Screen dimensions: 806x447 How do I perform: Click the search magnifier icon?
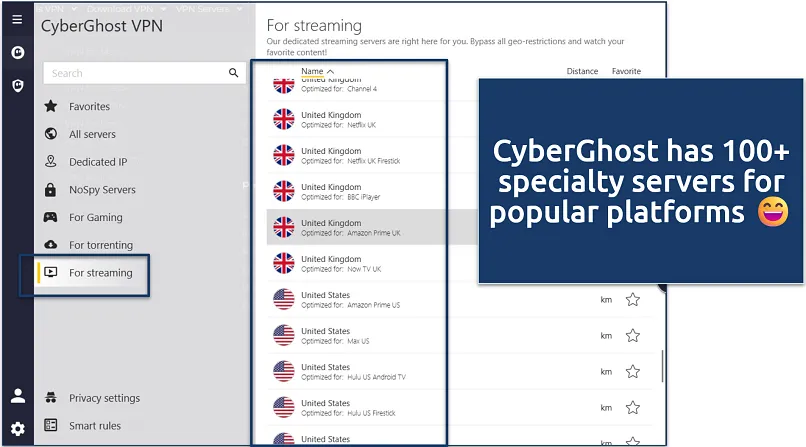coord(233,73)
